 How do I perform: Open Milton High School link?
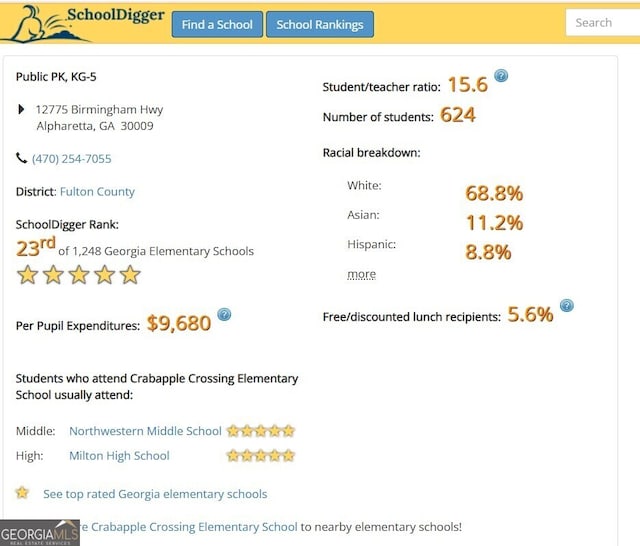coord(119,455)
